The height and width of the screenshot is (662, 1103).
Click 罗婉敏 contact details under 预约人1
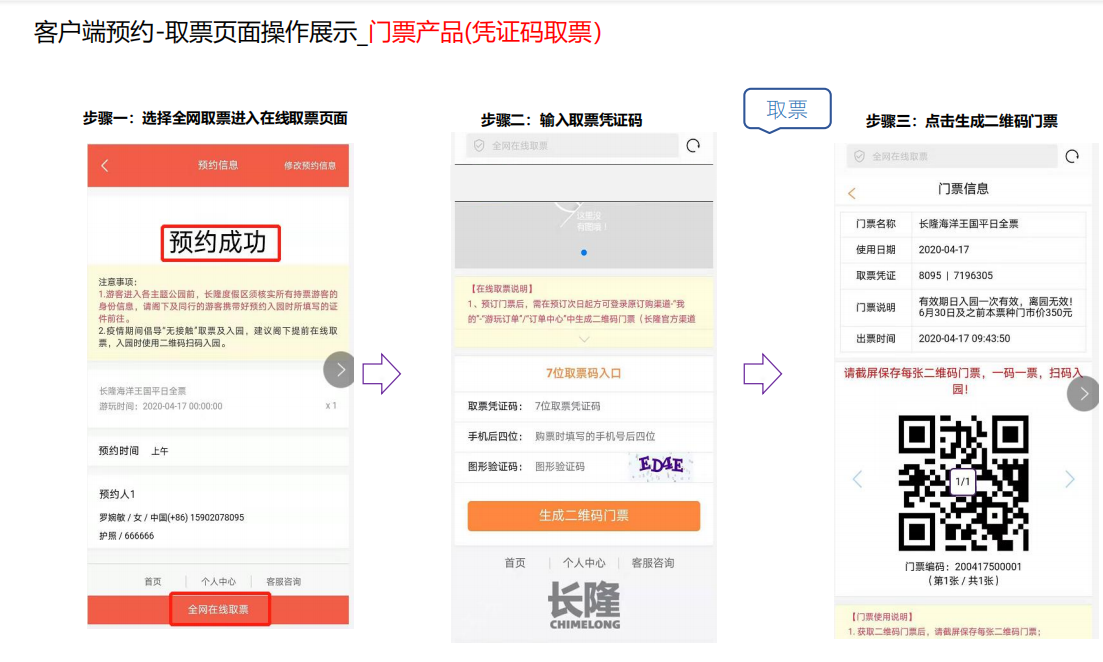coord(172,518)
